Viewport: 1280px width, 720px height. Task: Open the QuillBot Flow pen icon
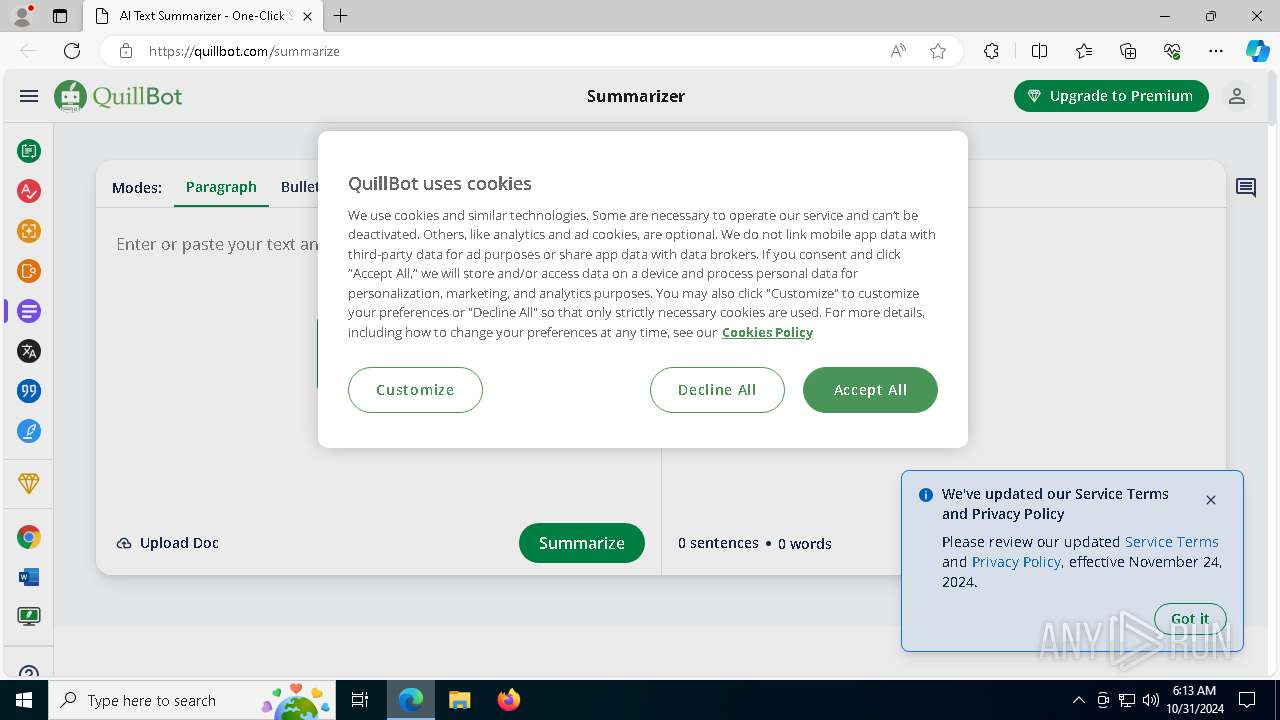(x=29, y=431)
